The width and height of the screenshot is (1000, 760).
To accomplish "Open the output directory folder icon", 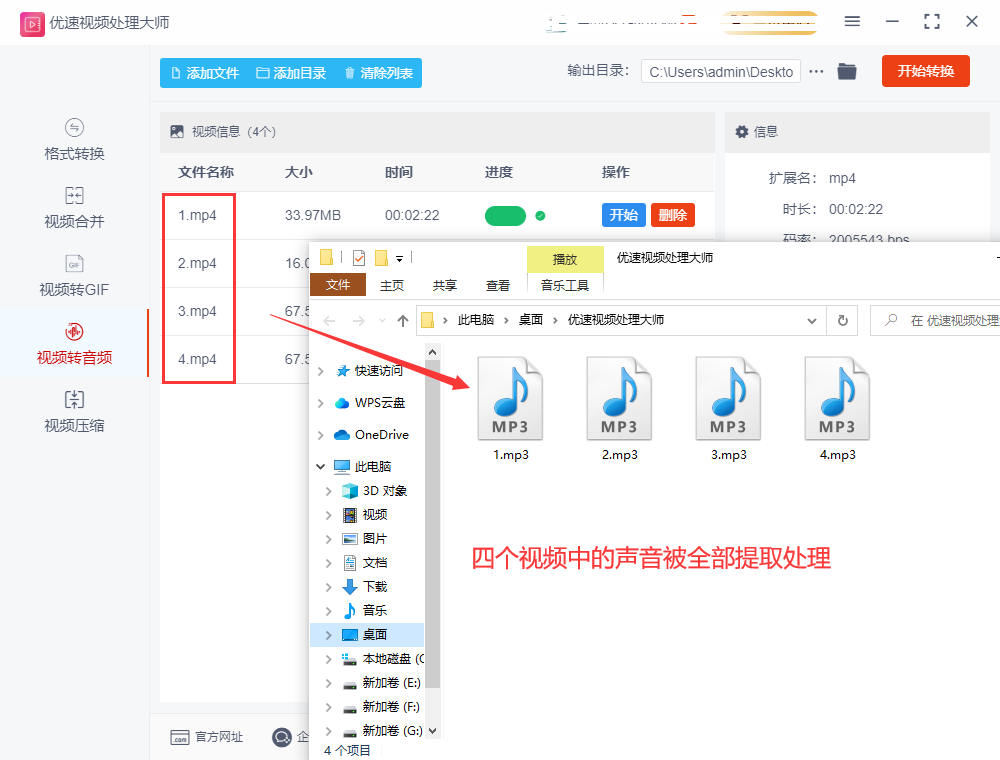I will (x=847, y=71).
